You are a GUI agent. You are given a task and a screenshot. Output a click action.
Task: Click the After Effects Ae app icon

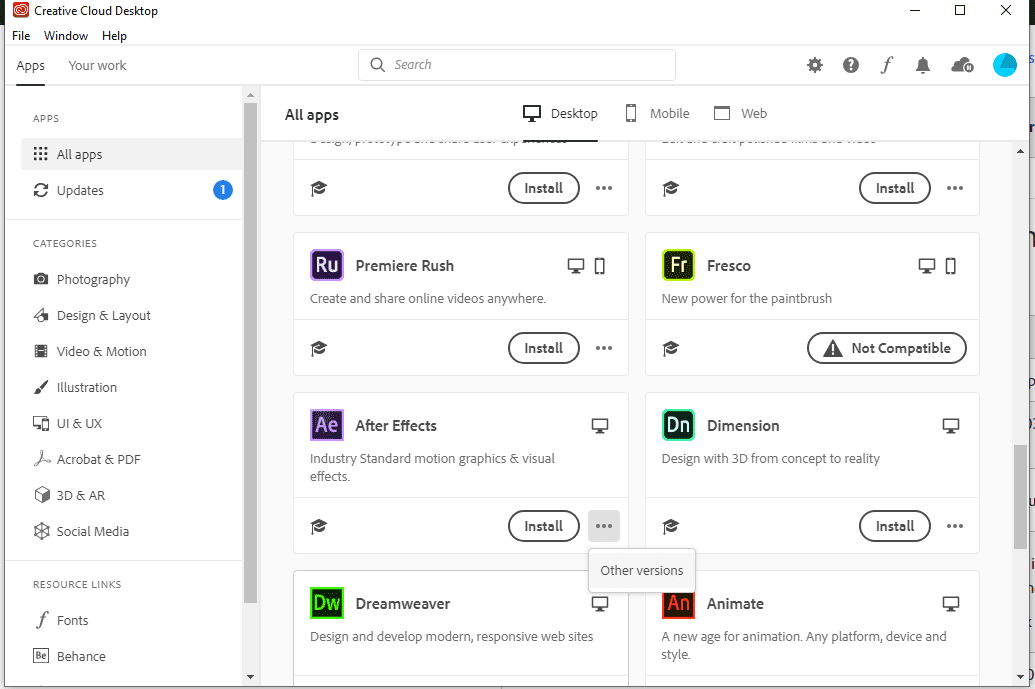point(327,425)
